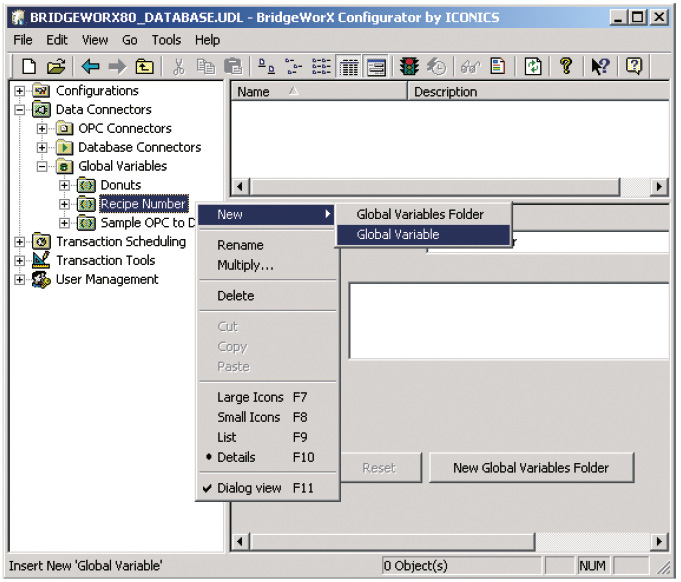Screen dimensions: 681x582
Task: Expand the User Management node
Action: [x=19, y=280]
